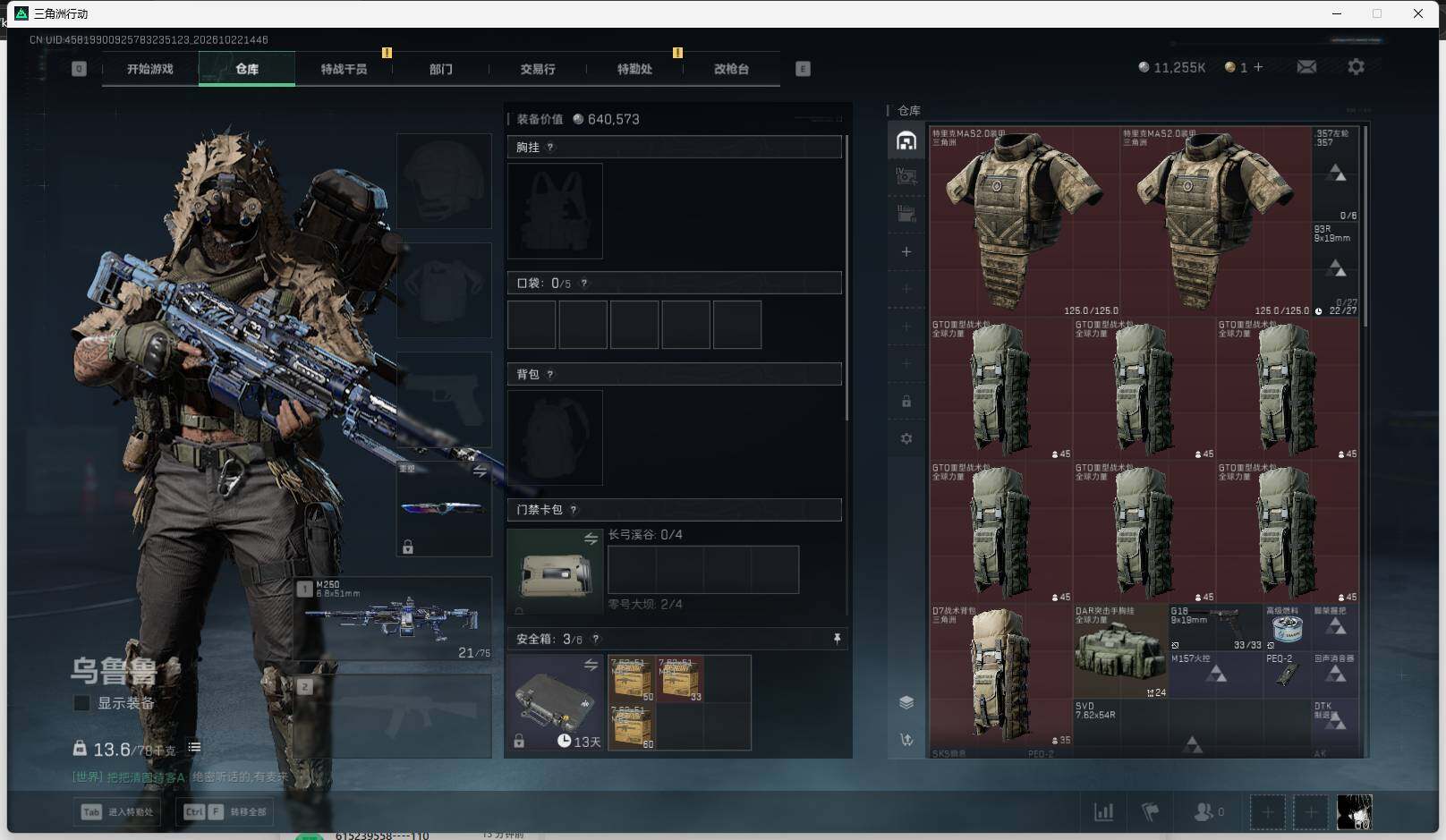1446x840 pixels.
Task: Click the Tab 进入特勤处 button
Action: 119,812
